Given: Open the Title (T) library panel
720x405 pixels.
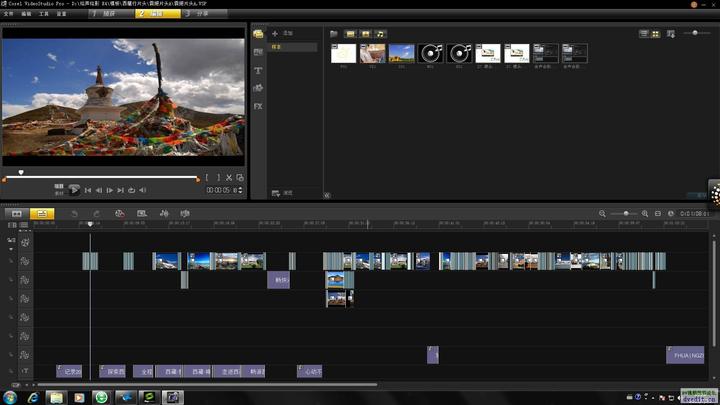Looking at the screenshot, I should [258, 70].
